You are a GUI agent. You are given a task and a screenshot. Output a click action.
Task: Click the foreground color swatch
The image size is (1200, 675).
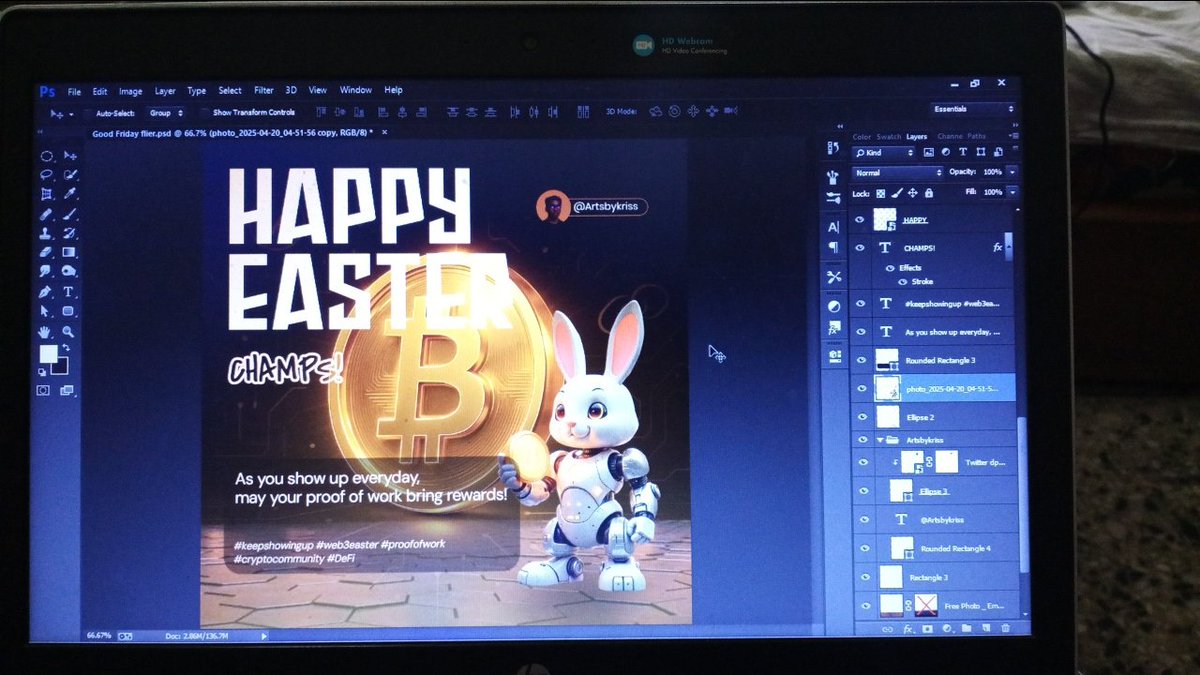click(x=48, y=354)
